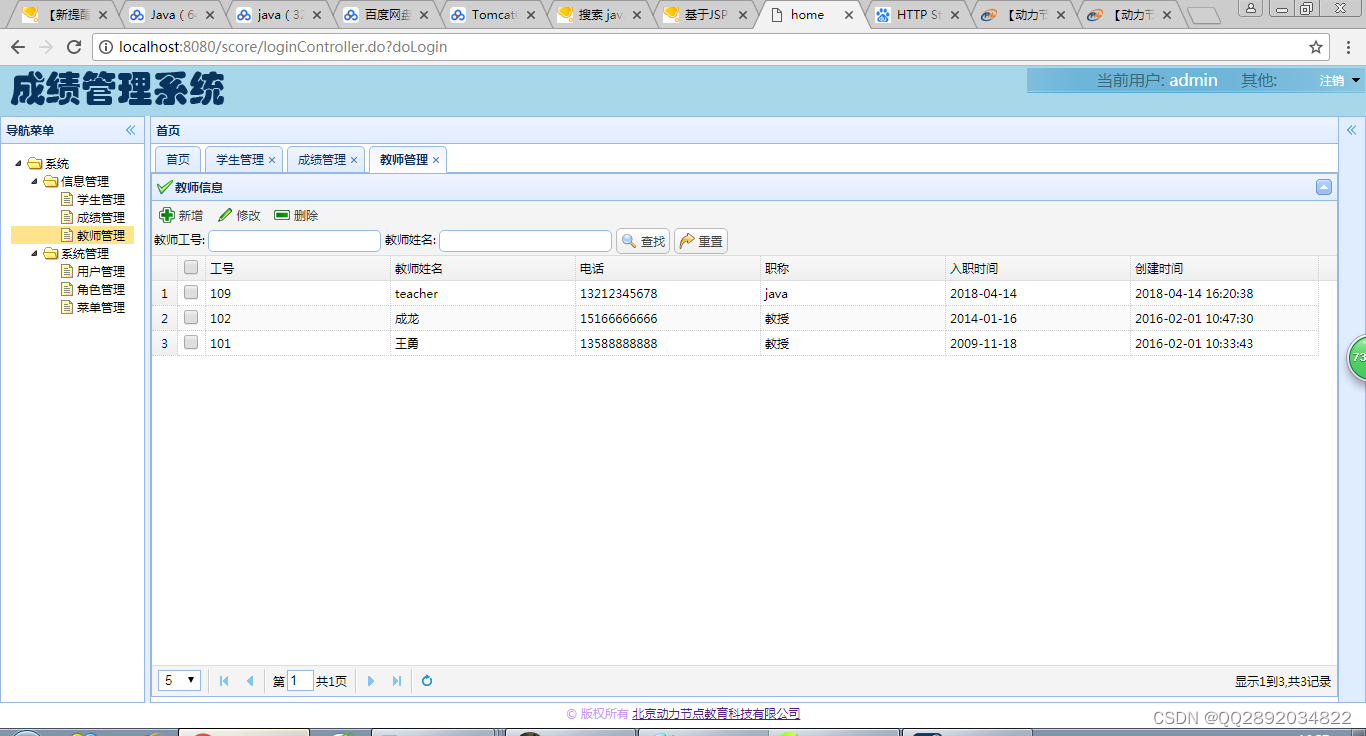Select 教师管理 in the navigation tree
The height and width of the screenshot is (736, 1366).
(101, 236)
